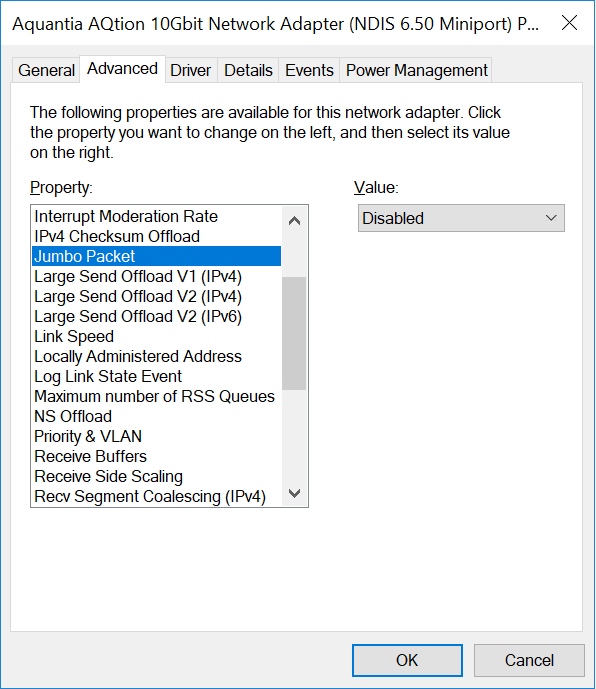This screenshot has height=689, width=596.
Task: Click the scroll down arrow in Property list
Action: pyautogui.click(x=294, y=493)
